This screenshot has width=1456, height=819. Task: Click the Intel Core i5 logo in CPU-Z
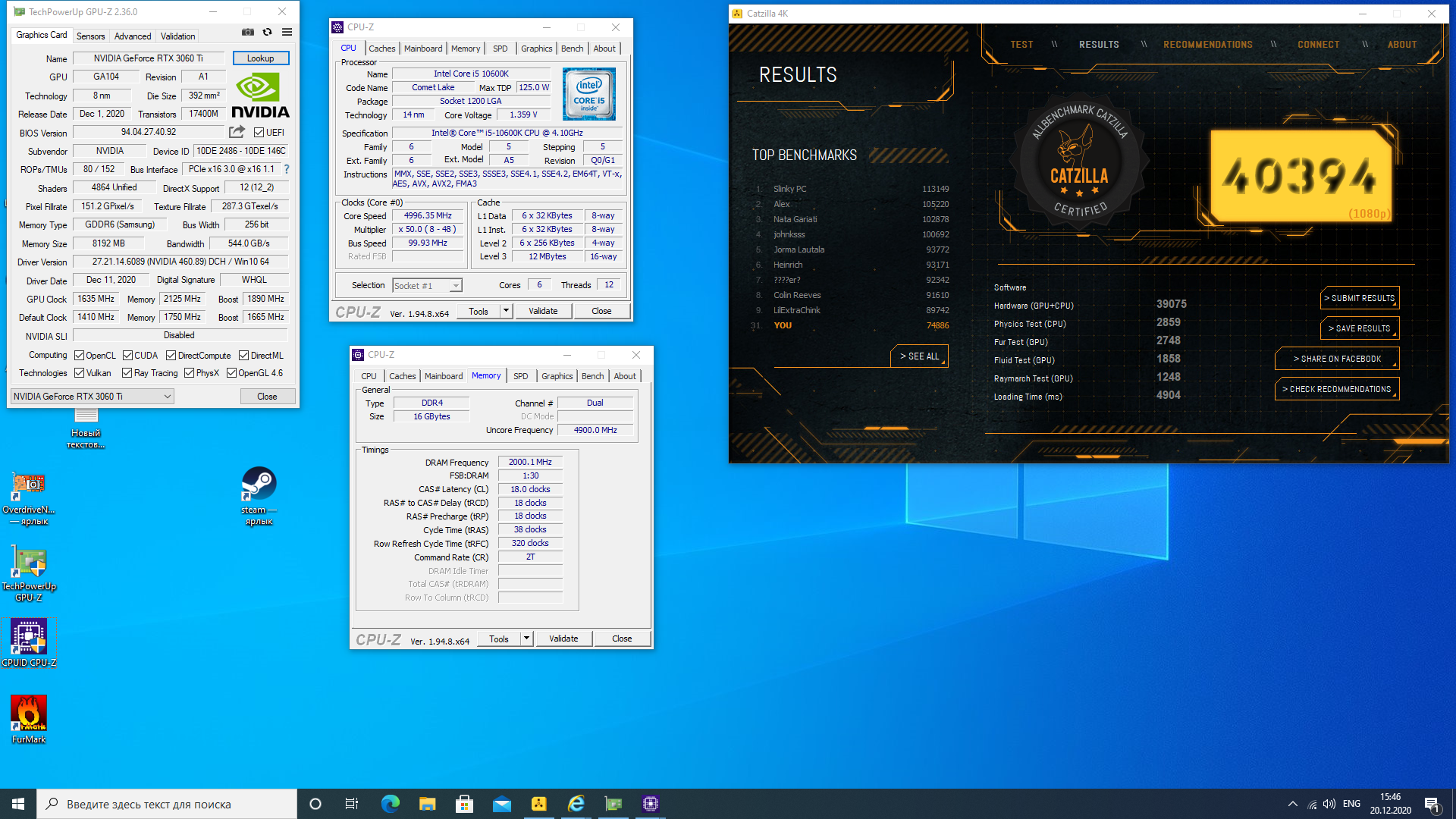pos(589,94)
